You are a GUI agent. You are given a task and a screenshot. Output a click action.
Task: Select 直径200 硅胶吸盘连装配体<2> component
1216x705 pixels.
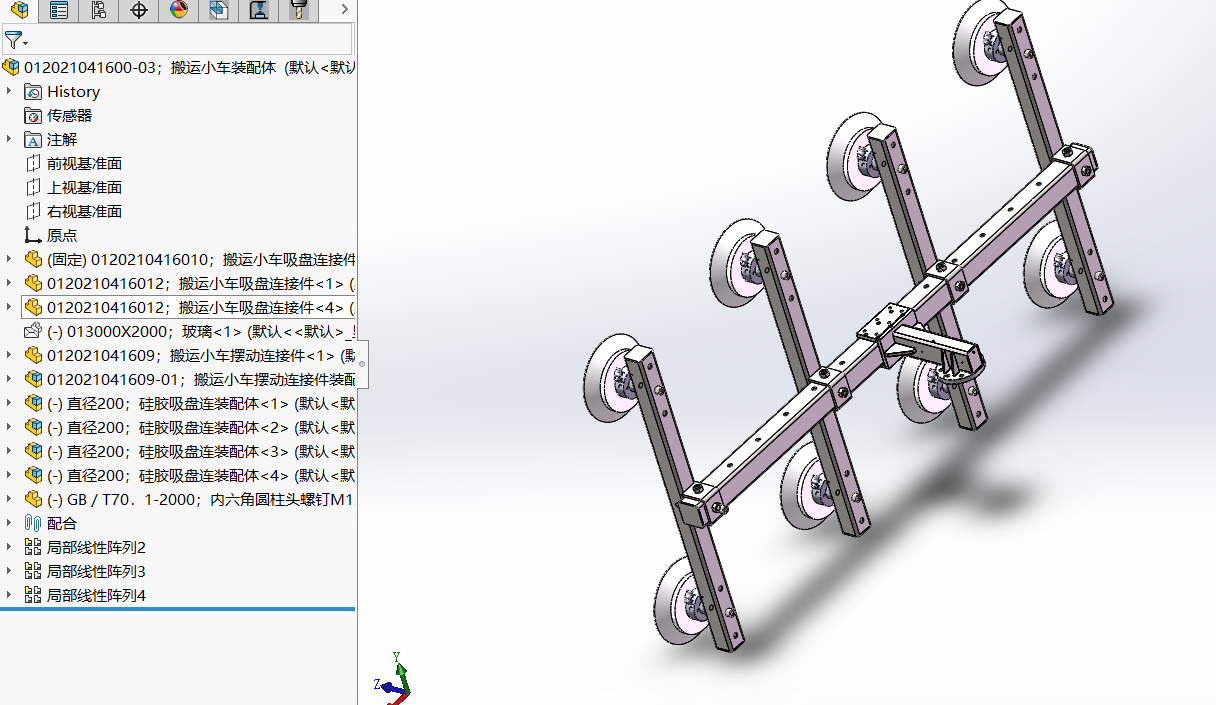(201, 427)
